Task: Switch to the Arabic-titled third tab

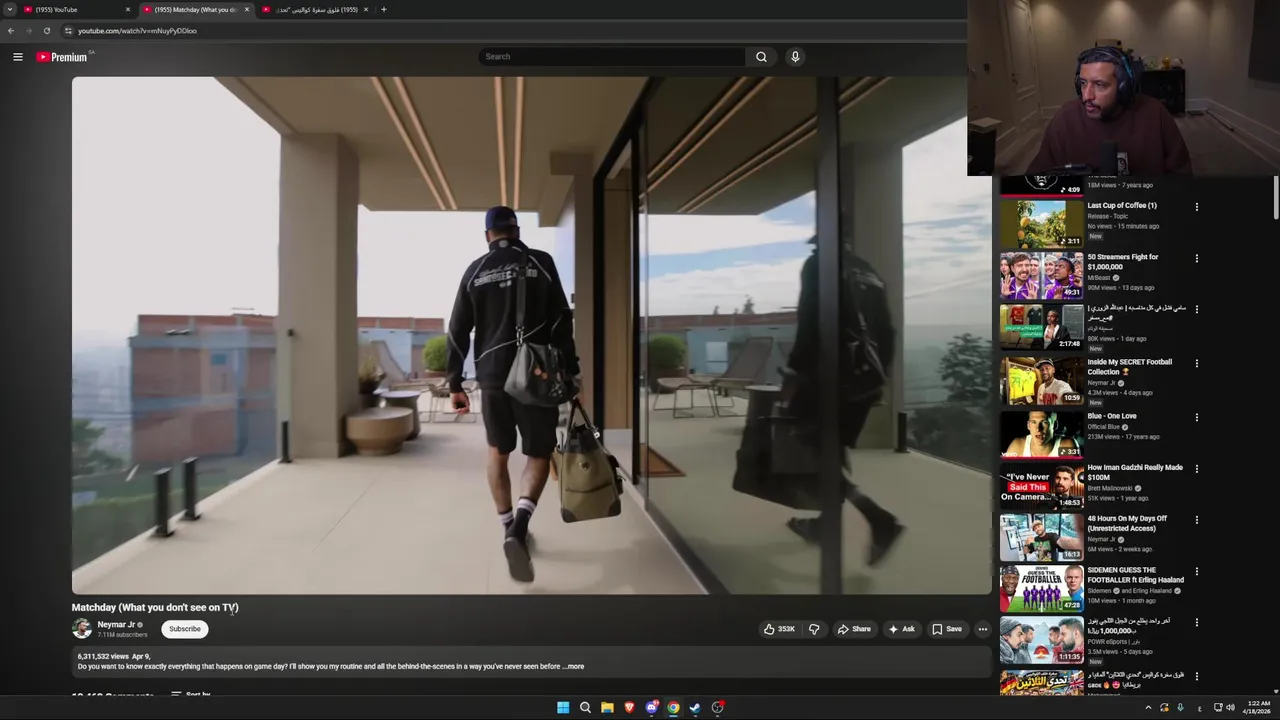Action: click(x=314, y=10)
